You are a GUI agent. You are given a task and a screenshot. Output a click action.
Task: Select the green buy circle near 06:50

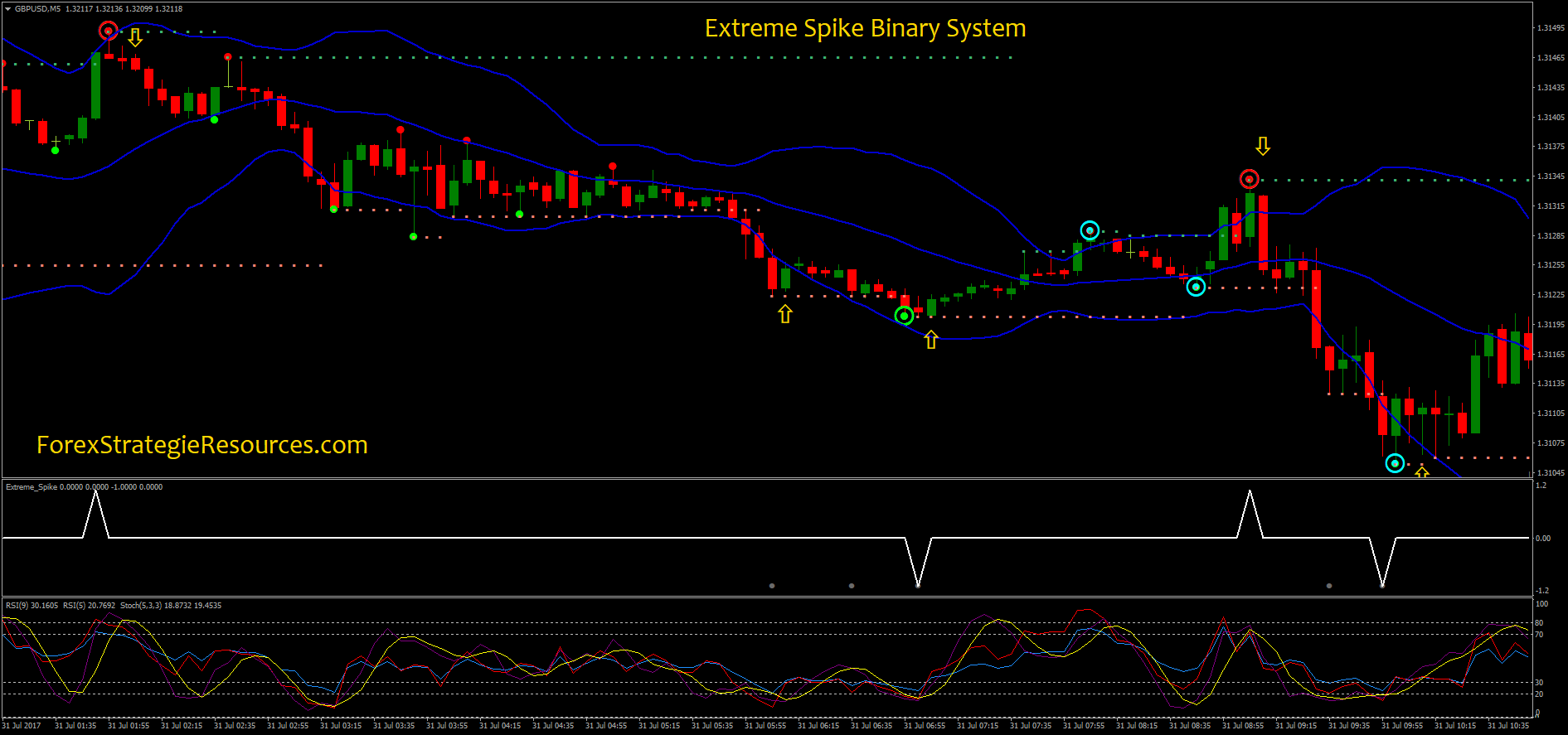(x=904, y=316)
